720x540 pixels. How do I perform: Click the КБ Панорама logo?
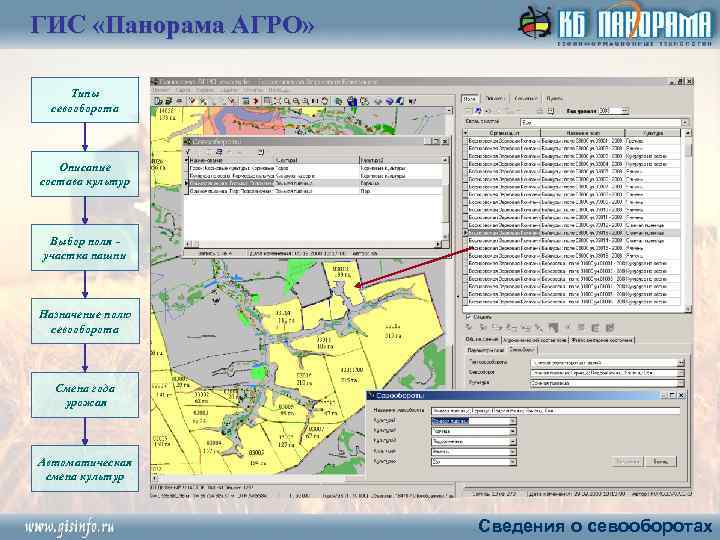point(614,24)
